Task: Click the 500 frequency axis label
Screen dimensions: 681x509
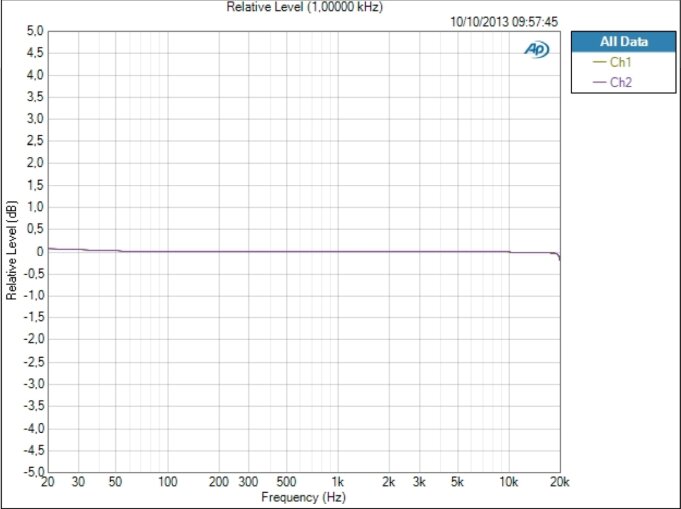Action: coord(286,482)
